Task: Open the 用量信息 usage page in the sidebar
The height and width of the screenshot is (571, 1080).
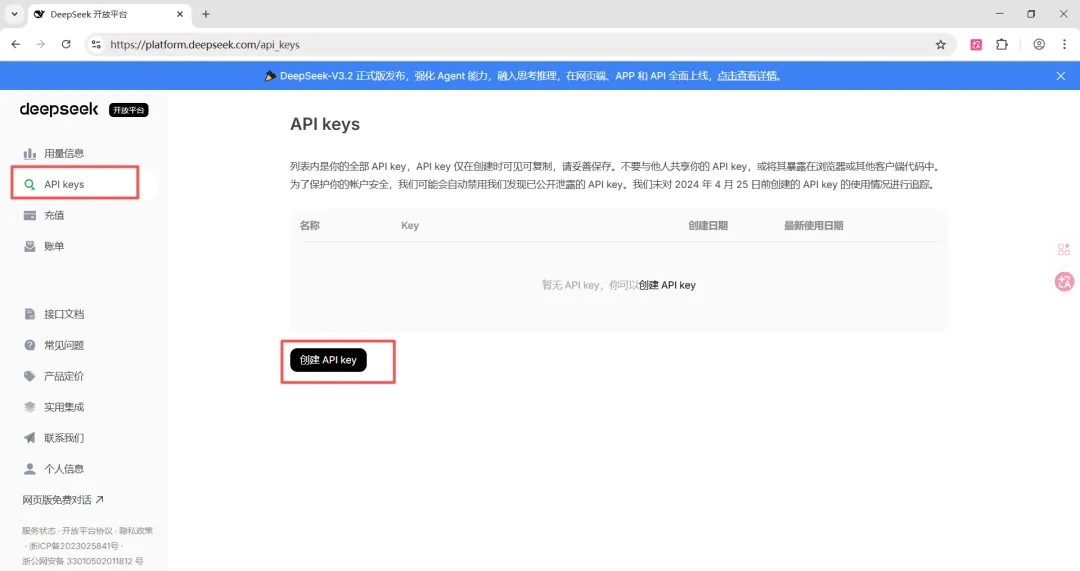Action: [x=63, y=154]
